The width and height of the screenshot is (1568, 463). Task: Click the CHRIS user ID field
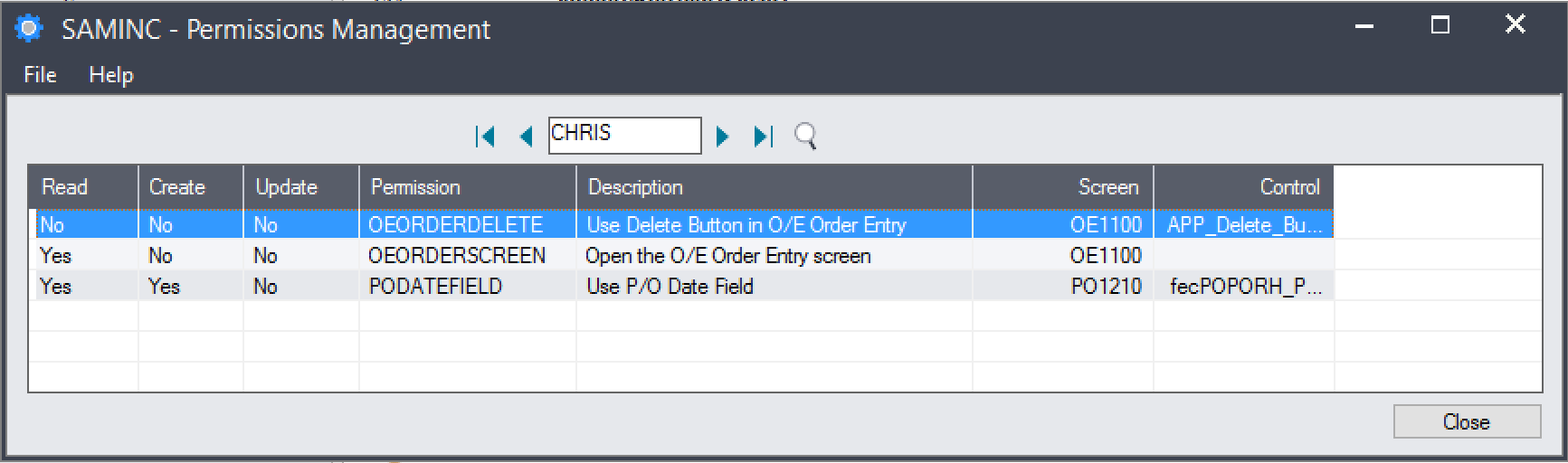click(x=624, y=136)
